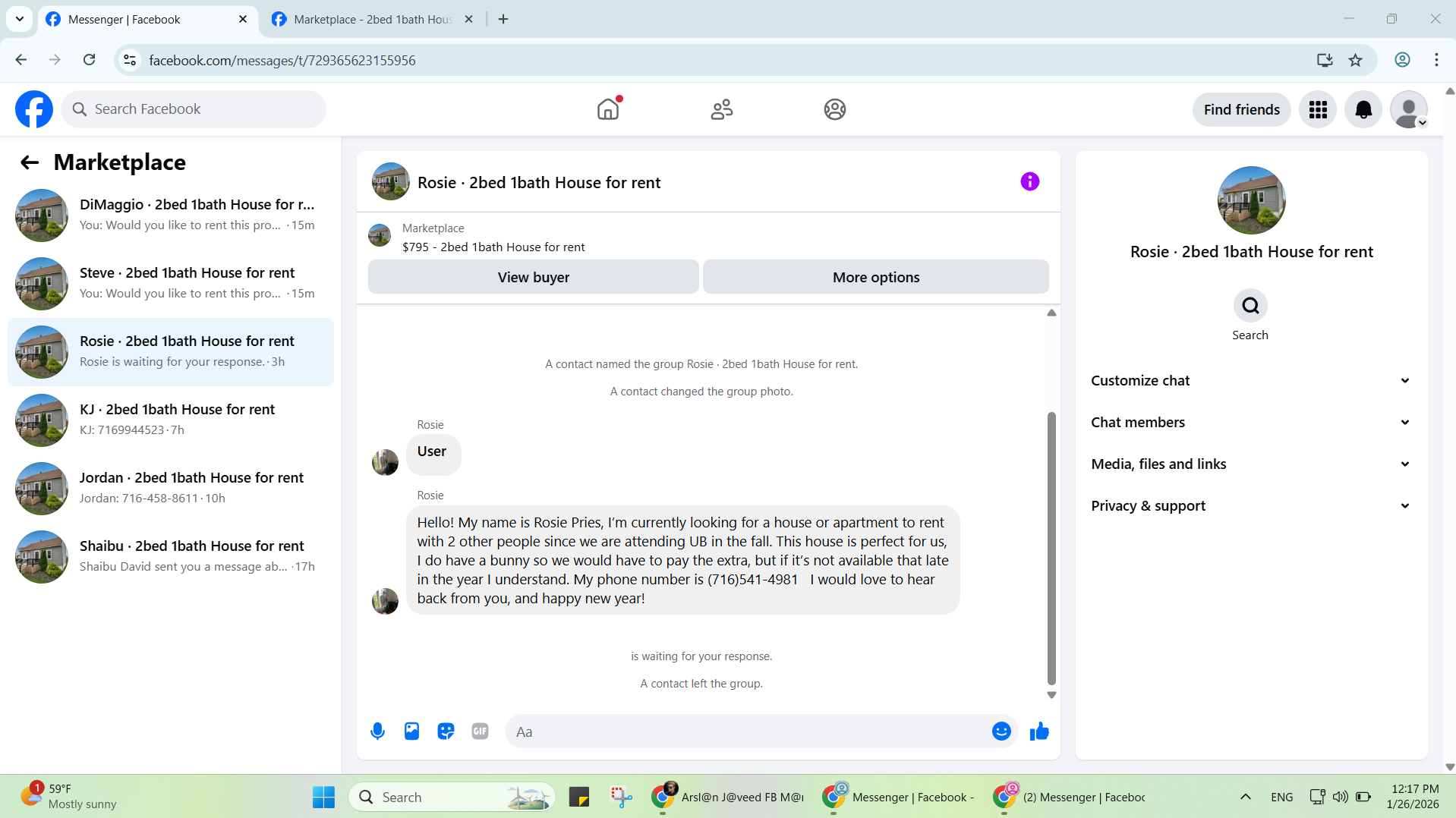Click the chat messages scrollbar thumb

point(1051,548)
